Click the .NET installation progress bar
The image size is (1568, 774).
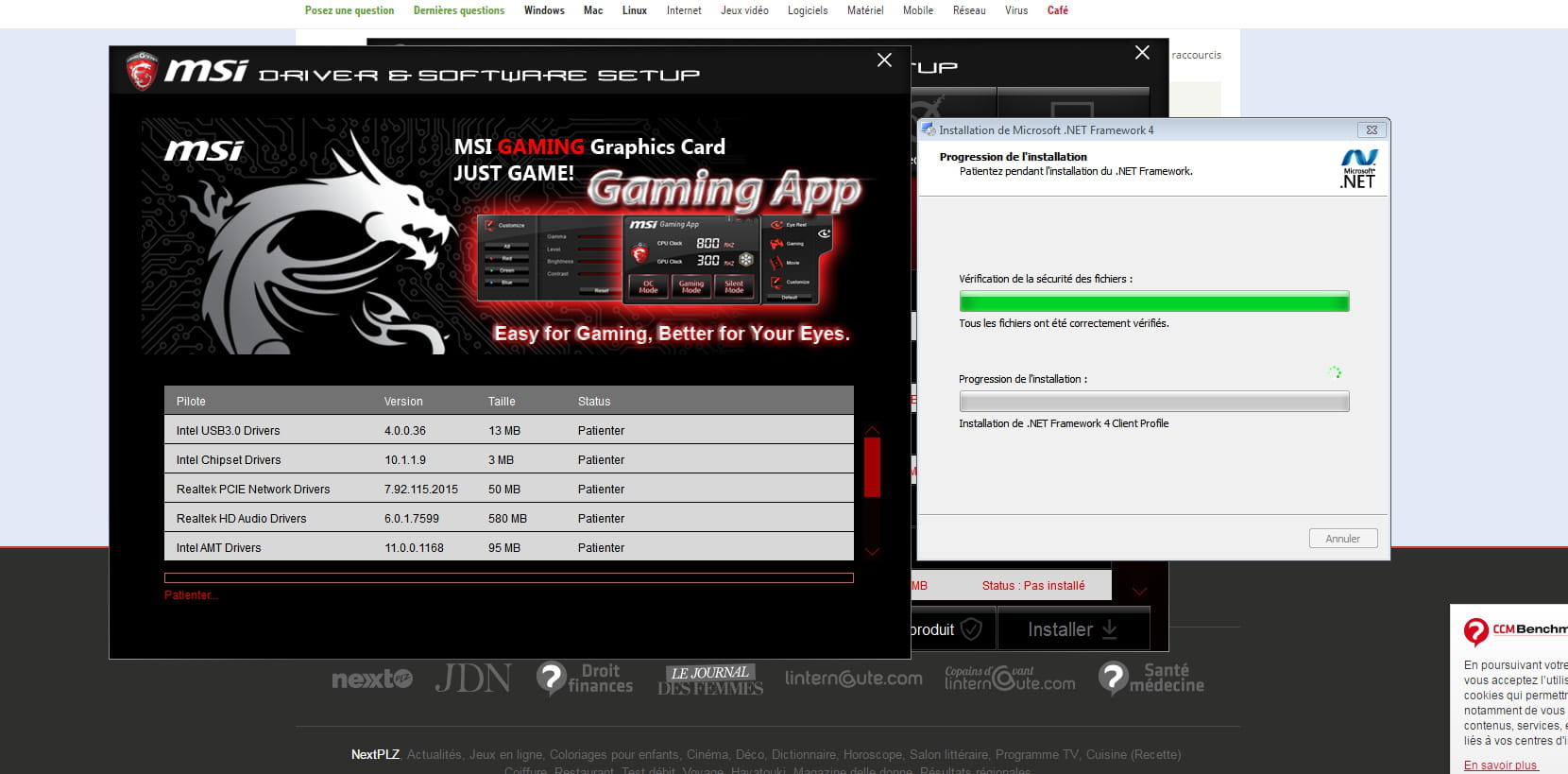[1154, 401]
